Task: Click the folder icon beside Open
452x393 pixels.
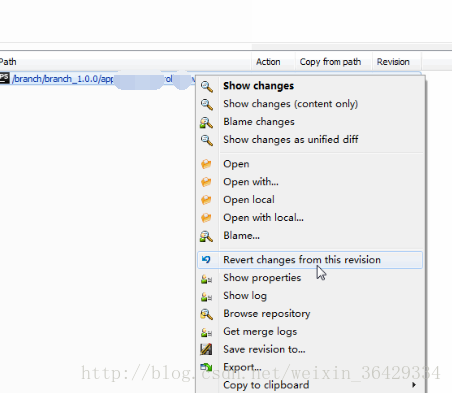Action: pos(206,164)
